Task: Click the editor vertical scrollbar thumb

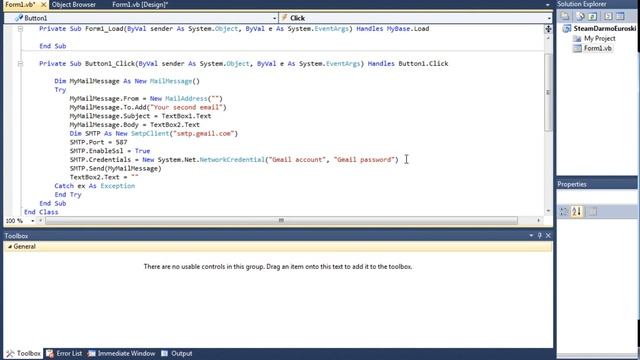Action: tap(548, 92)
